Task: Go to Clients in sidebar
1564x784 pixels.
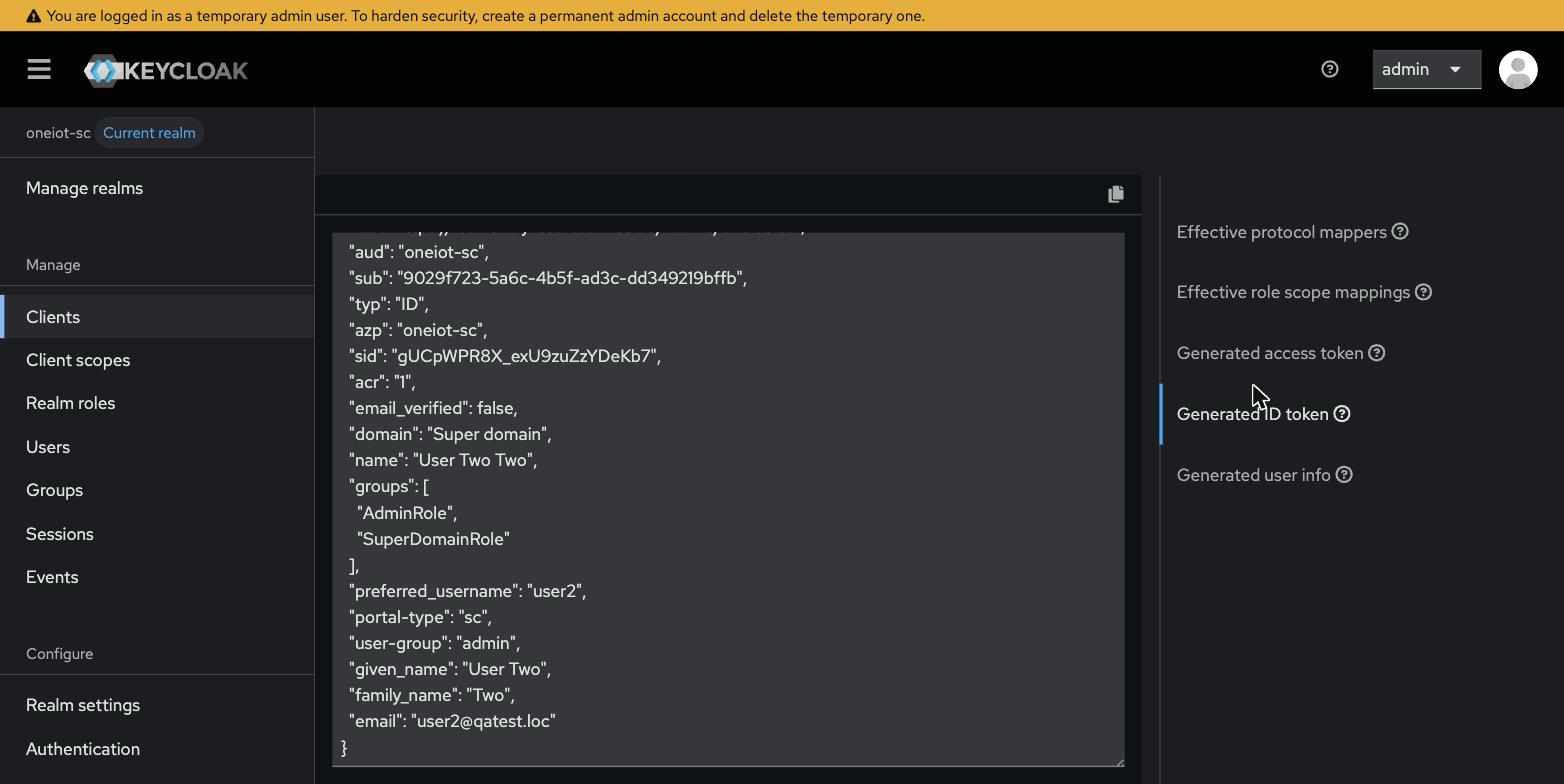Action: pos(157,317)
